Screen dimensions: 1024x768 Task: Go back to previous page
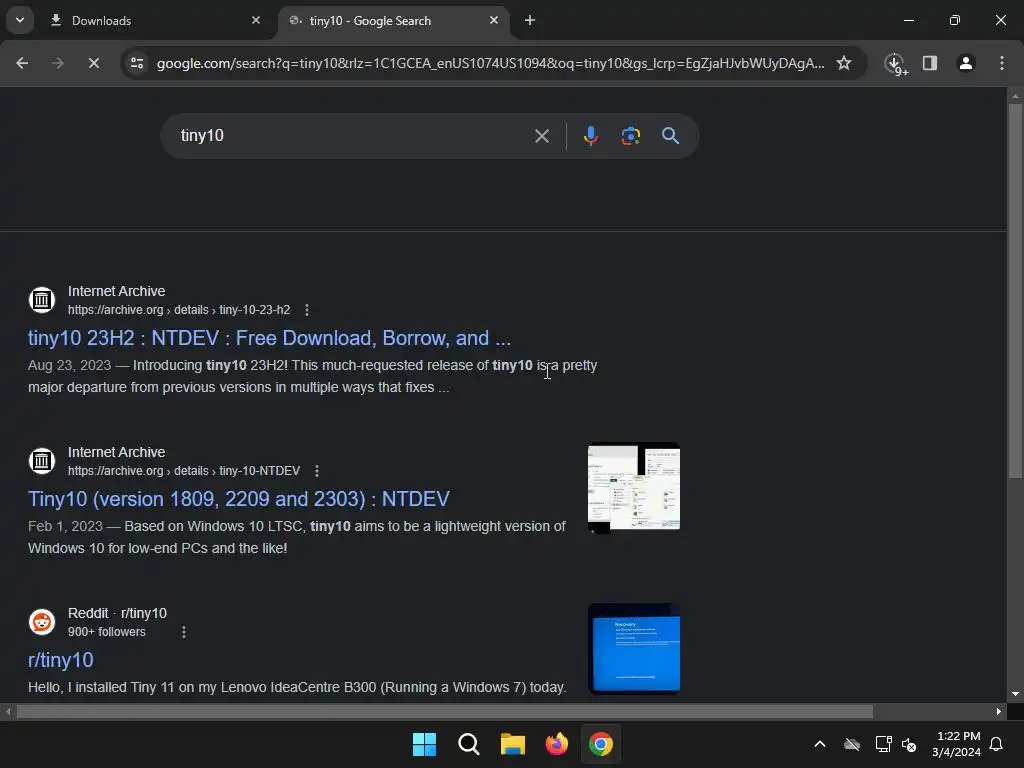click(x=22, y=63)
